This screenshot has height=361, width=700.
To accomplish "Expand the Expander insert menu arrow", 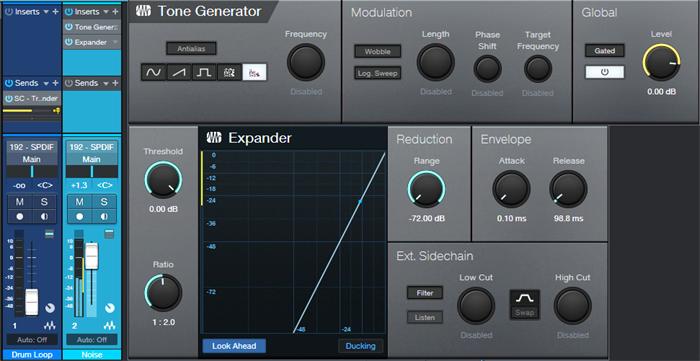I will click(x=115, y=43).
